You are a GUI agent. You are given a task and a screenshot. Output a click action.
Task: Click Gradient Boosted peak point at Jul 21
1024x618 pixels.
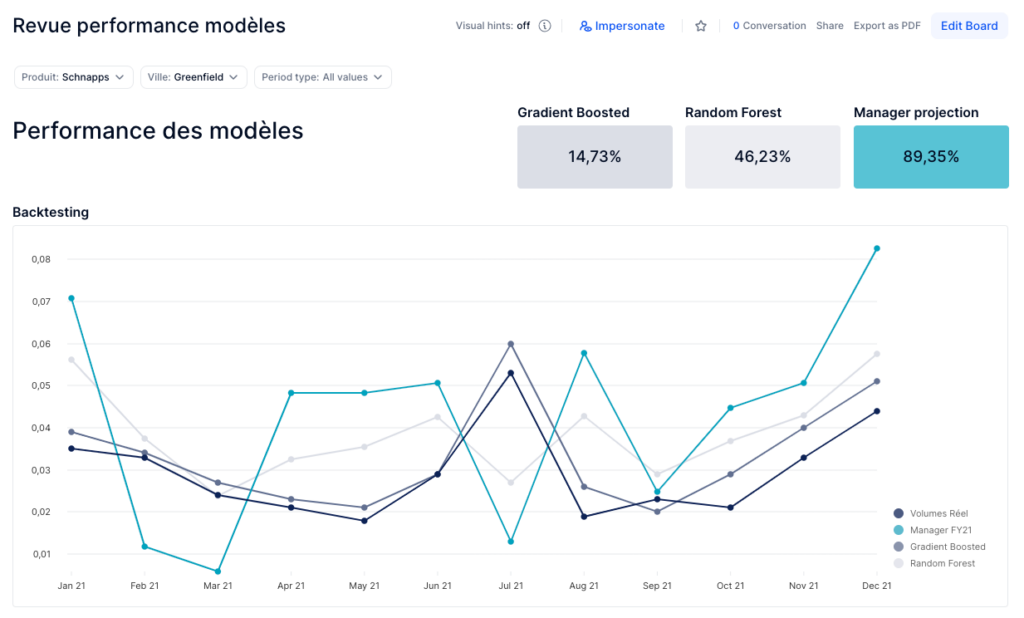pos(511,344)
